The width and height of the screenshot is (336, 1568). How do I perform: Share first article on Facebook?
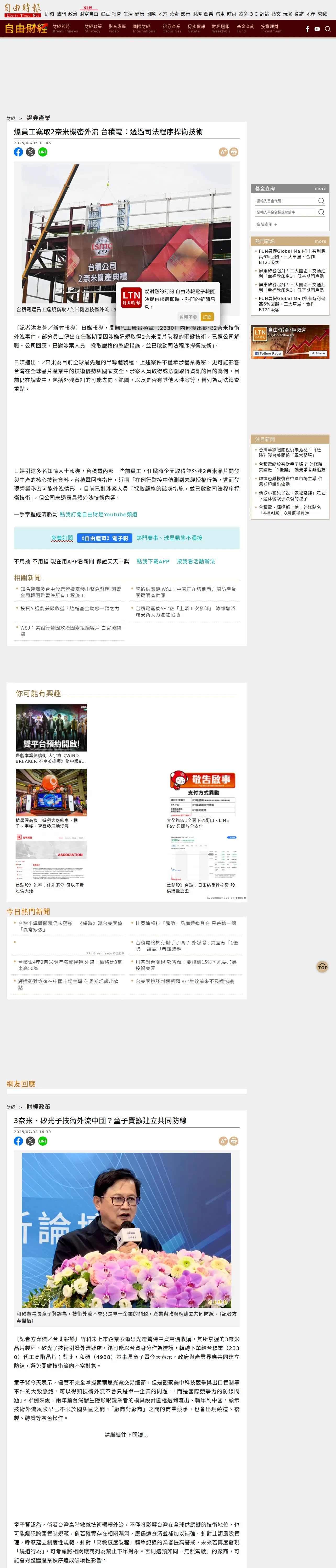click(18, 152)
